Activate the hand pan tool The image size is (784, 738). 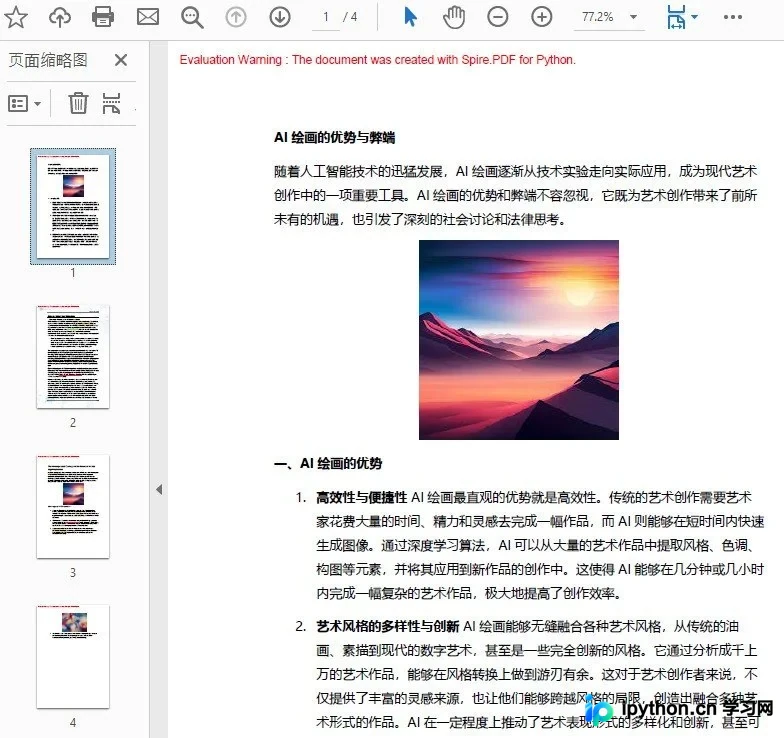[x=454, y=17]
